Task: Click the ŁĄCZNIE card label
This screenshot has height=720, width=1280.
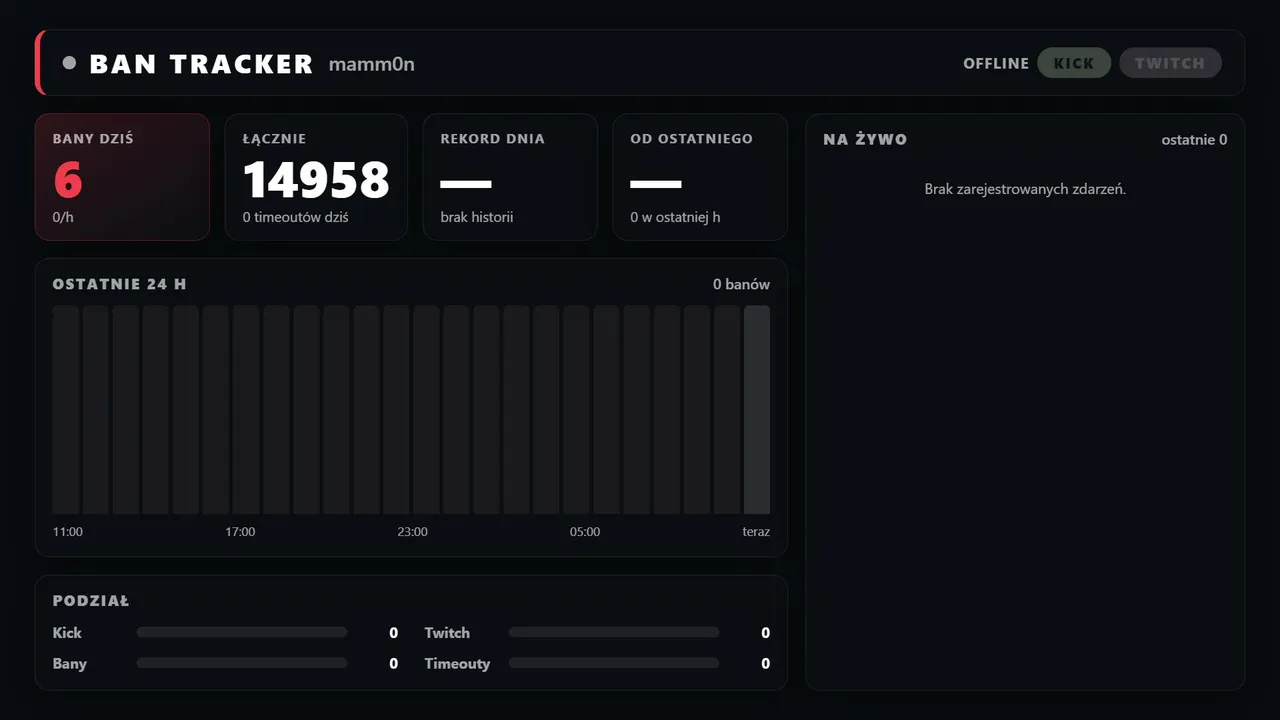Action: click(274, 139)
